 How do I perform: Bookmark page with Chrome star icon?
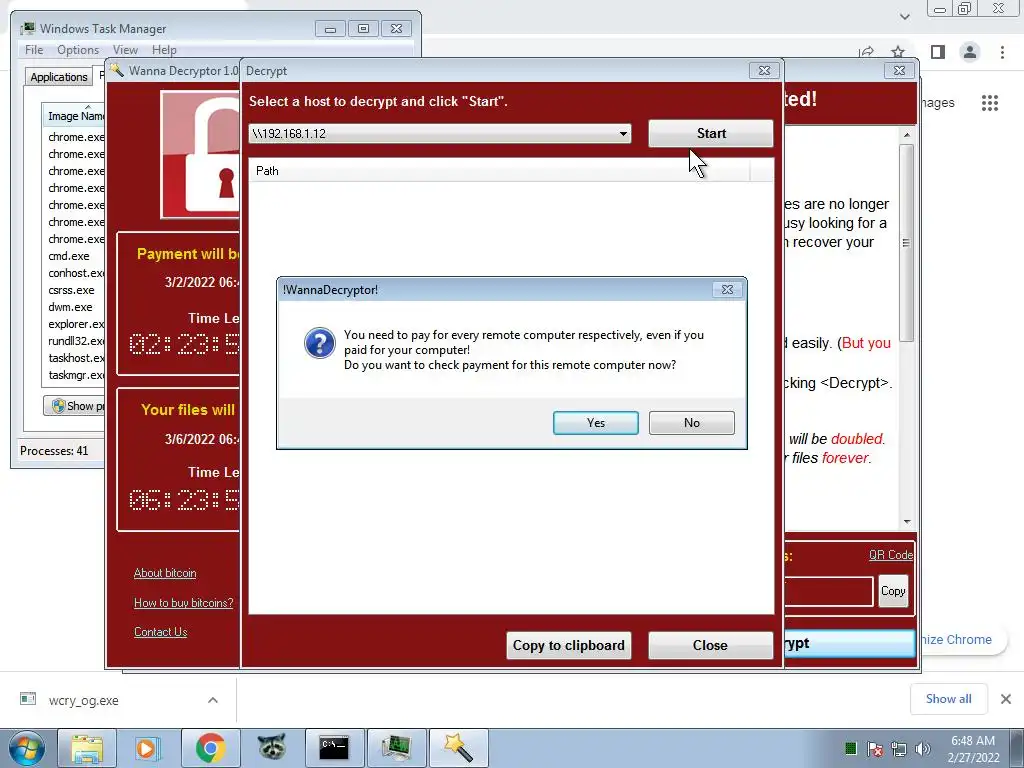click(898, 52)
